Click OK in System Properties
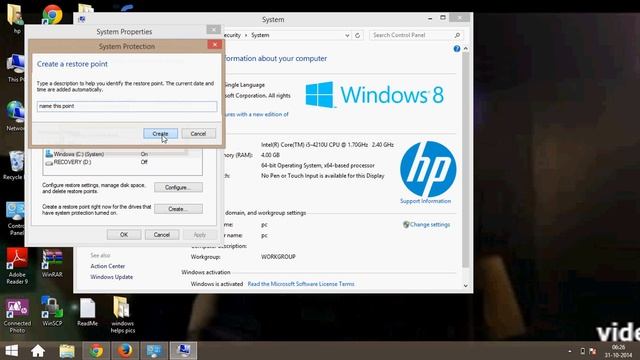This screenshot has height=360, width=640. point(124,235)
